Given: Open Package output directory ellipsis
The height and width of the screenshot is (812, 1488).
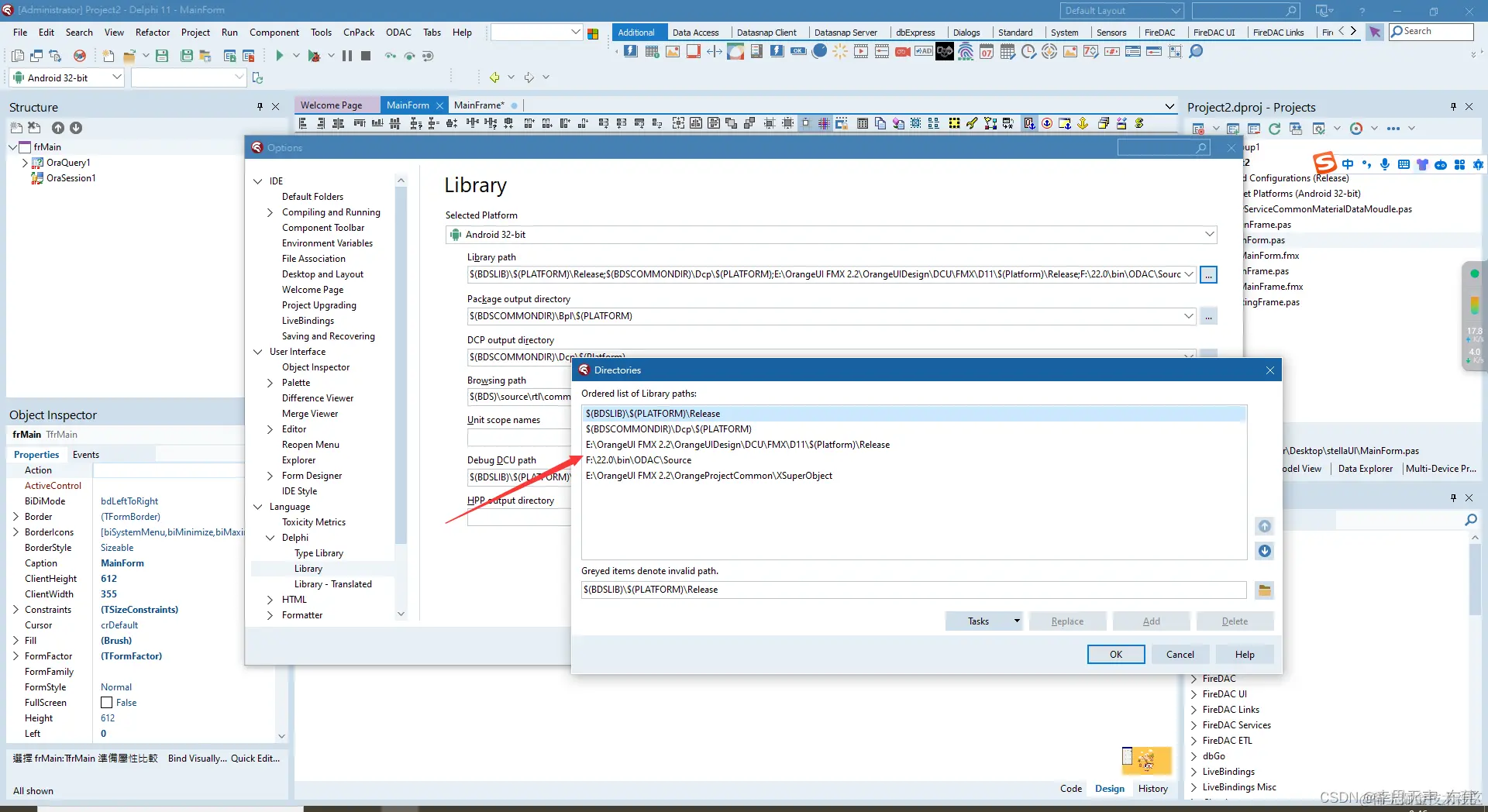Looking at the screenshot, I should click(1208, 316).
